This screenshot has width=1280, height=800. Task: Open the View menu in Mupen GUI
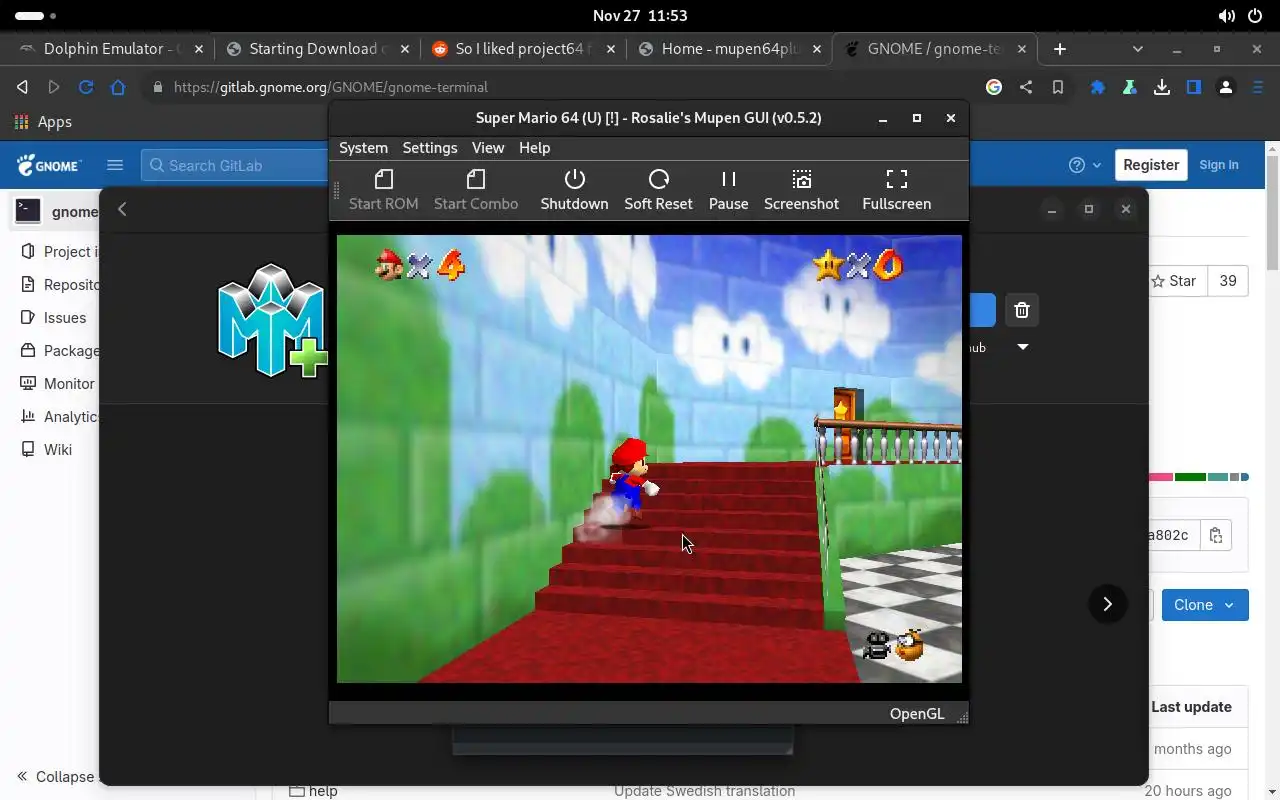[488, 147]
